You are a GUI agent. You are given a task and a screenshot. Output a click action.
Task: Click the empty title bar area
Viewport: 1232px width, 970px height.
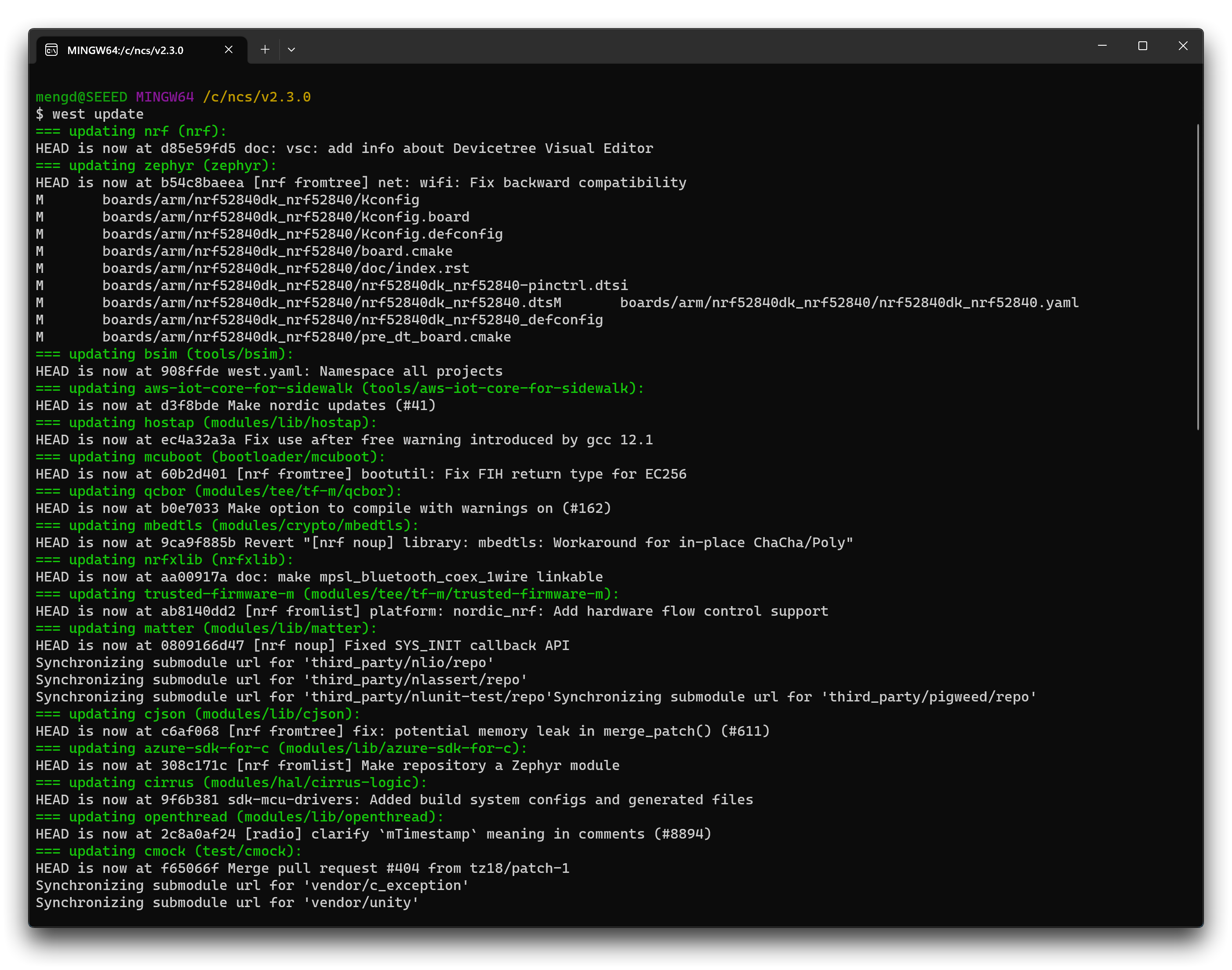(682, 48)
